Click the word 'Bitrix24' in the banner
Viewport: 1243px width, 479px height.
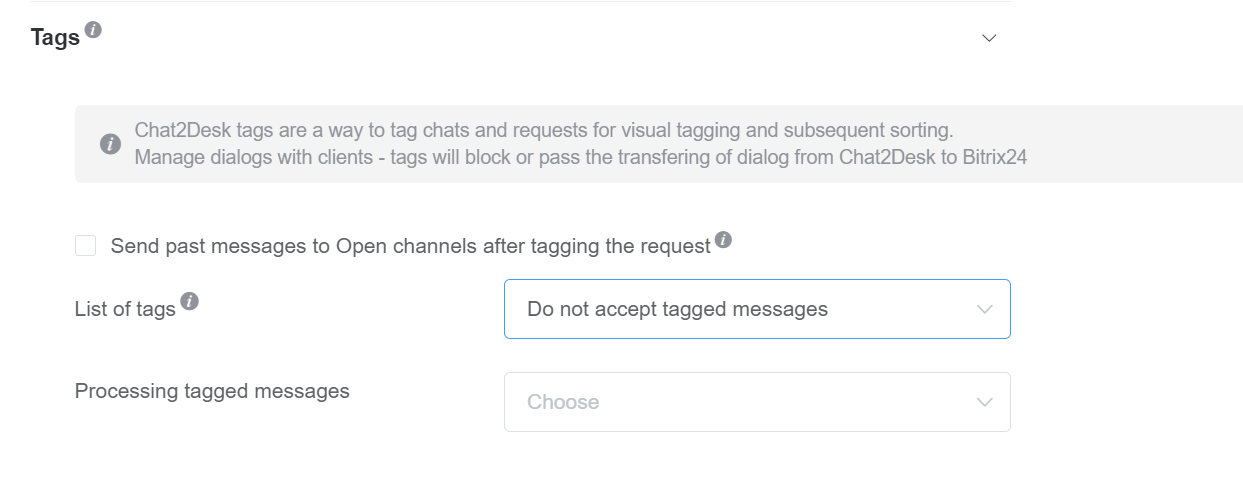pos(989,157)
